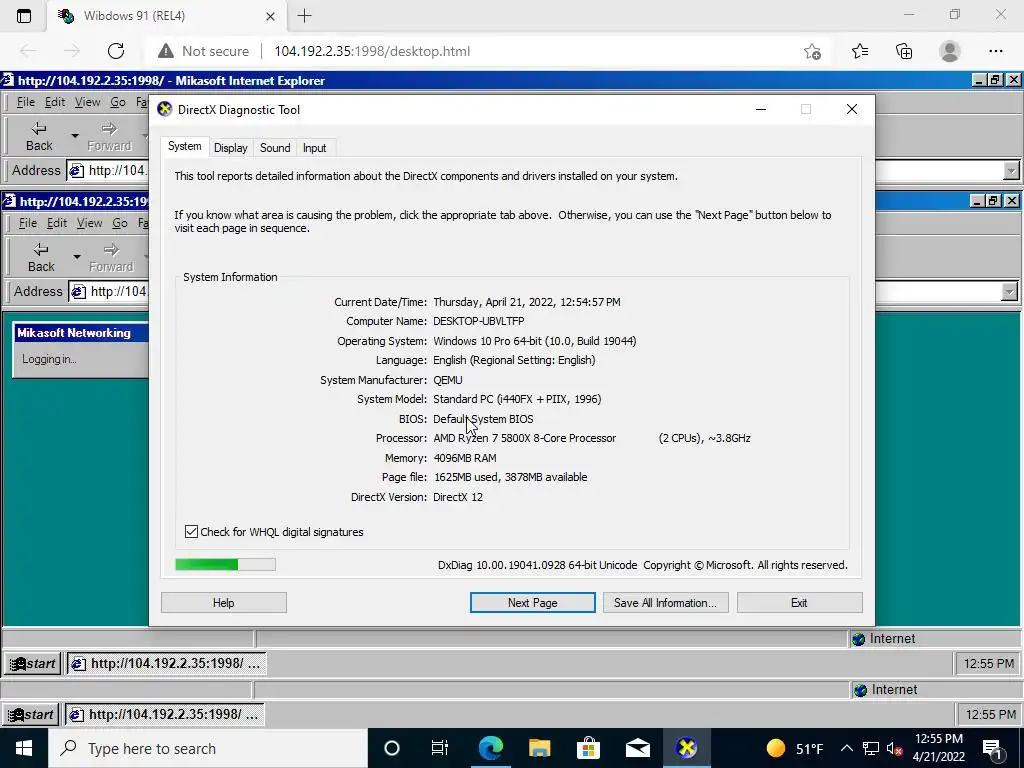Viewport: 1024px width, 768px height.
Task: Click muted volume icon in system tray
Action: tap(894, 748)
